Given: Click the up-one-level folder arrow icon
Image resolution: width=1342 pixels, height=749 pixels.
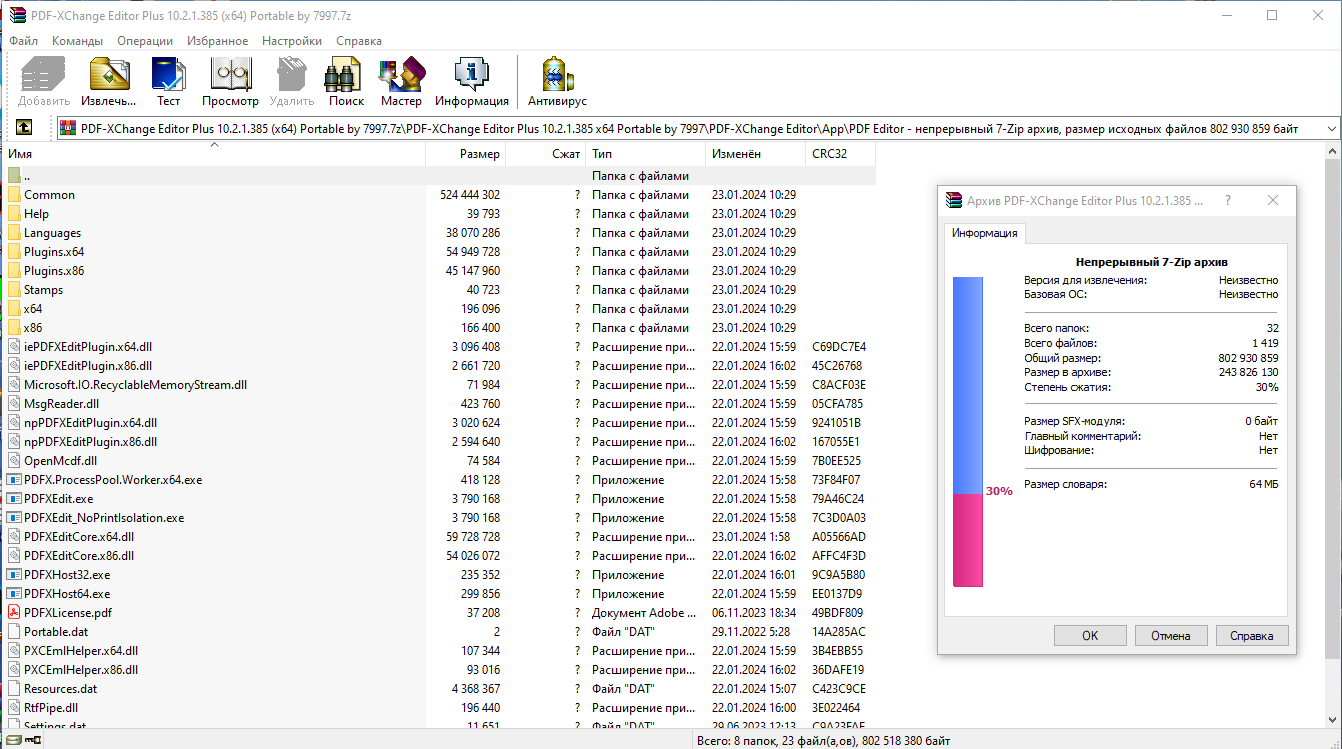Looking at the screenshot, I should (x=22, y=127).
